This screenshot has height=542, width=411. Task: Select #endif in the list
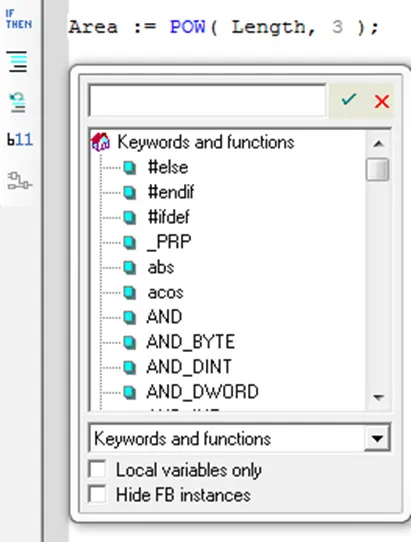[171, 192]
